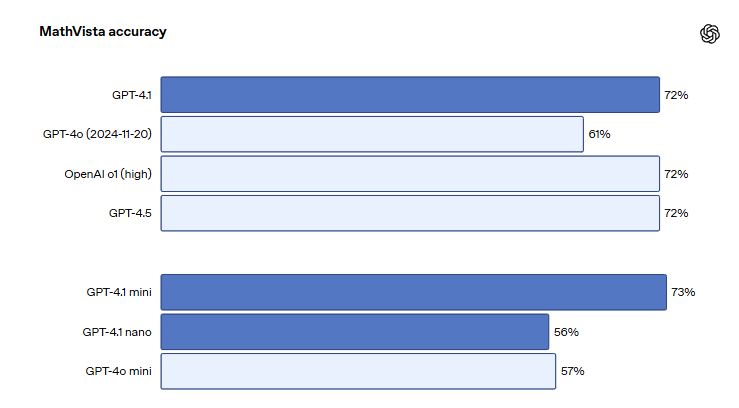Click the 61% value label

tap(599, 134)
